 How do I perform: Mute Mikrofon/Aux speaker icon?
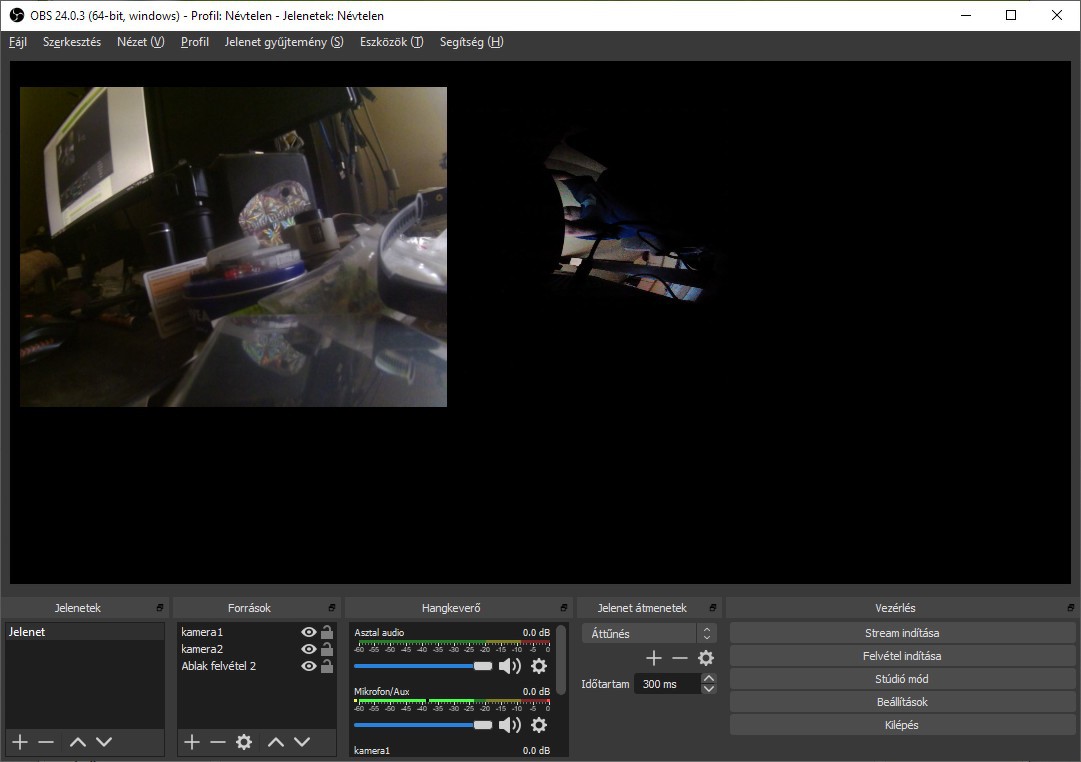click(509, 725)
